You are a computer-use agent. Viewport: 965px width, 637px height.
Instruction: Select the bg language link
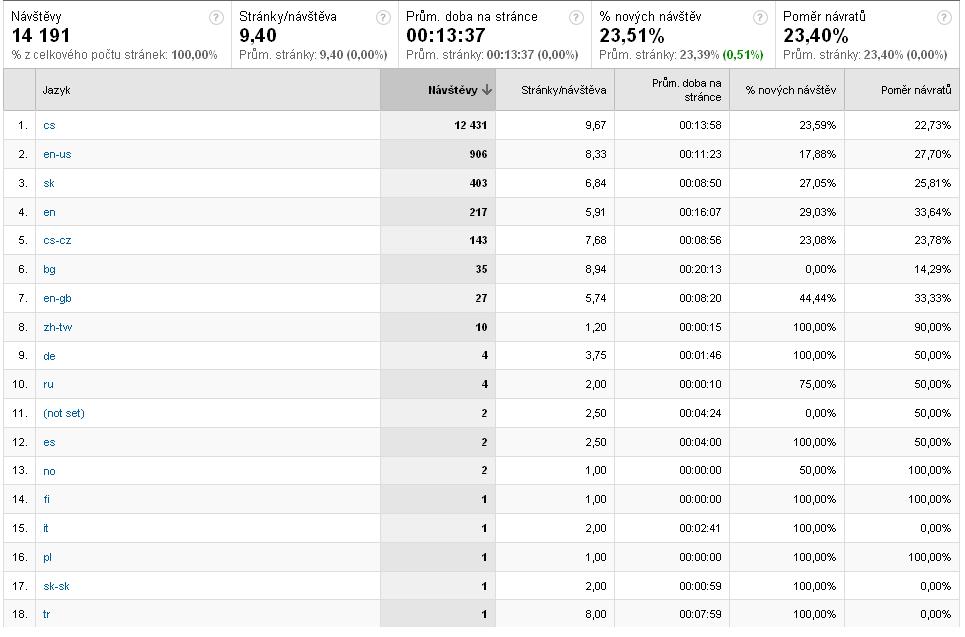click(49, 269)
